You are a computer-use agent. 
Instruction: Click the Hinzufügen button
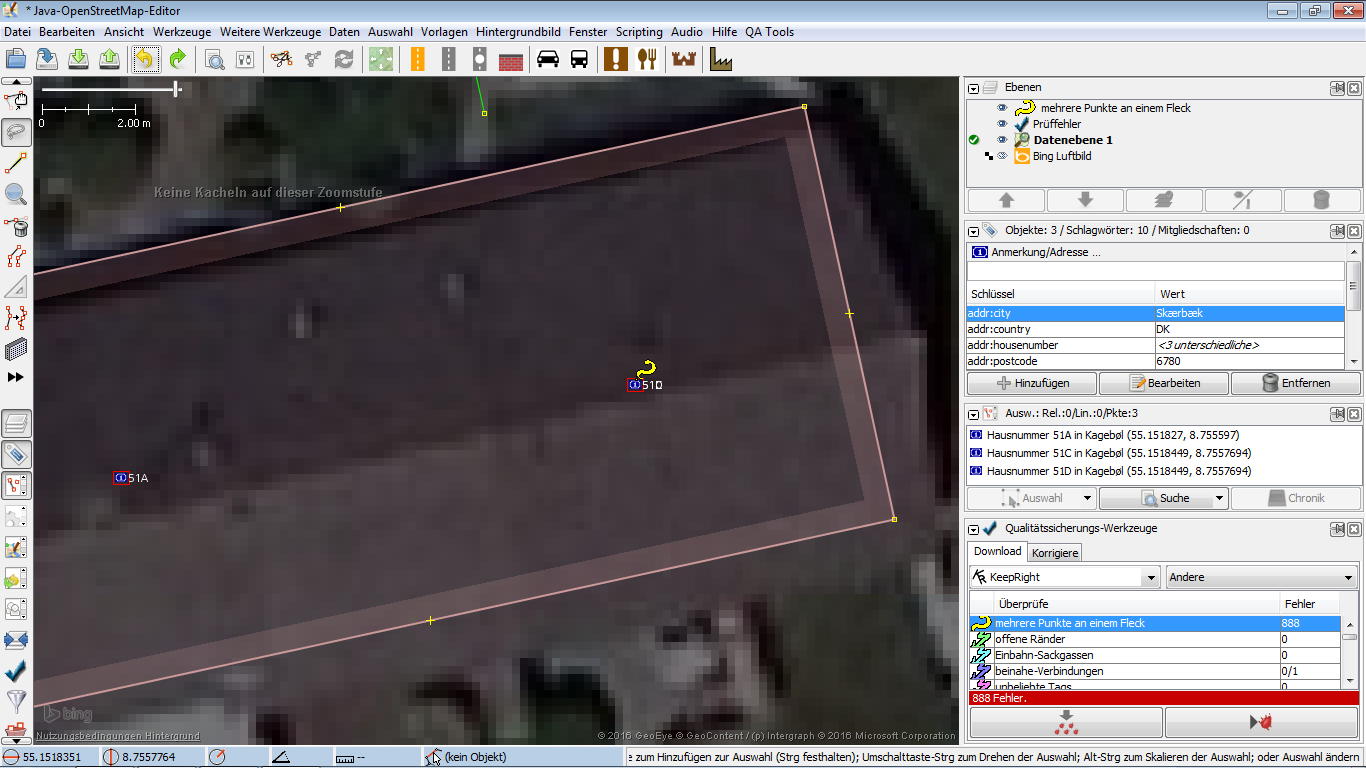1032,383
